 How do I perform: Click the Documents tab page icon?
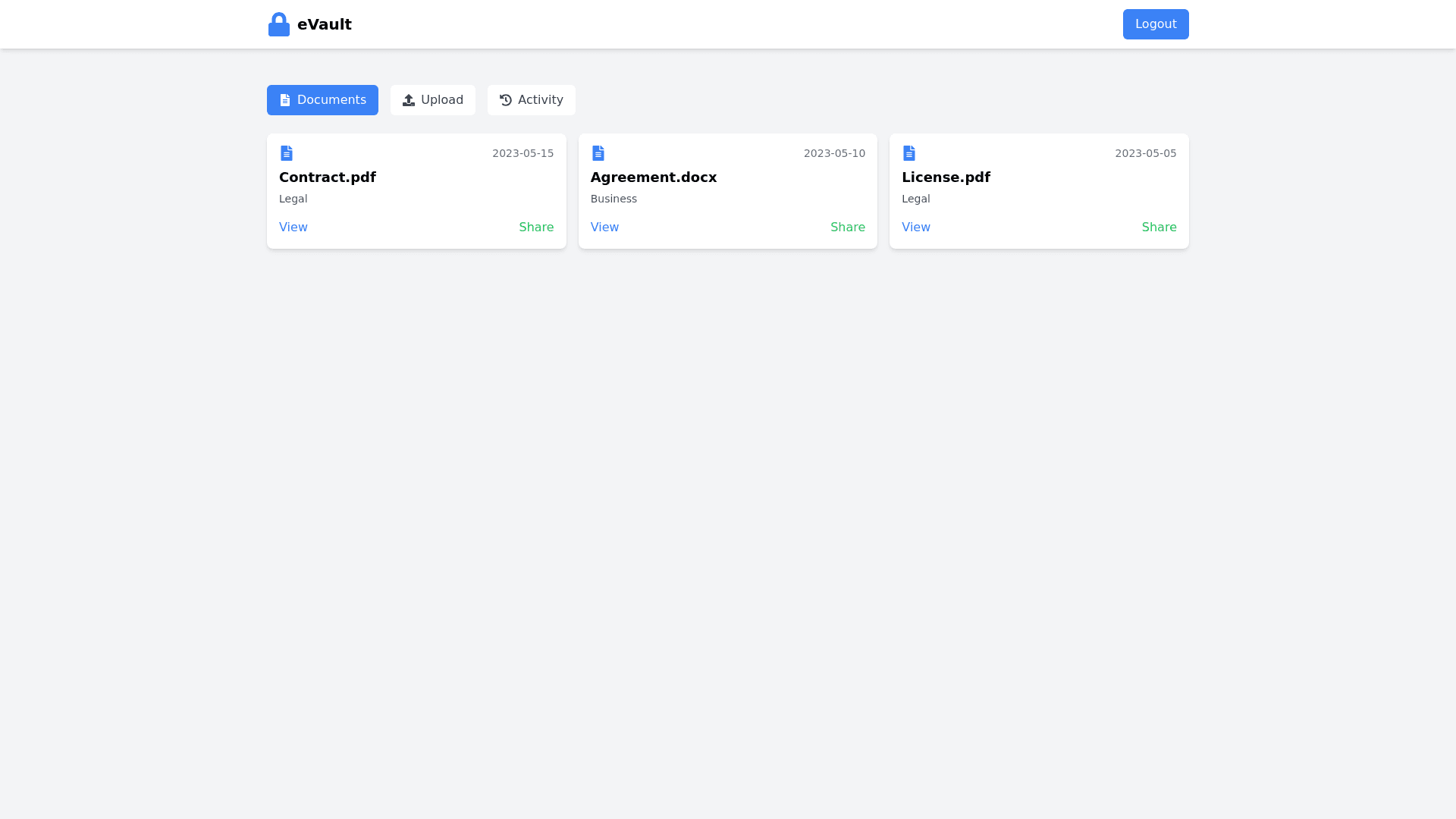[285, 100]
